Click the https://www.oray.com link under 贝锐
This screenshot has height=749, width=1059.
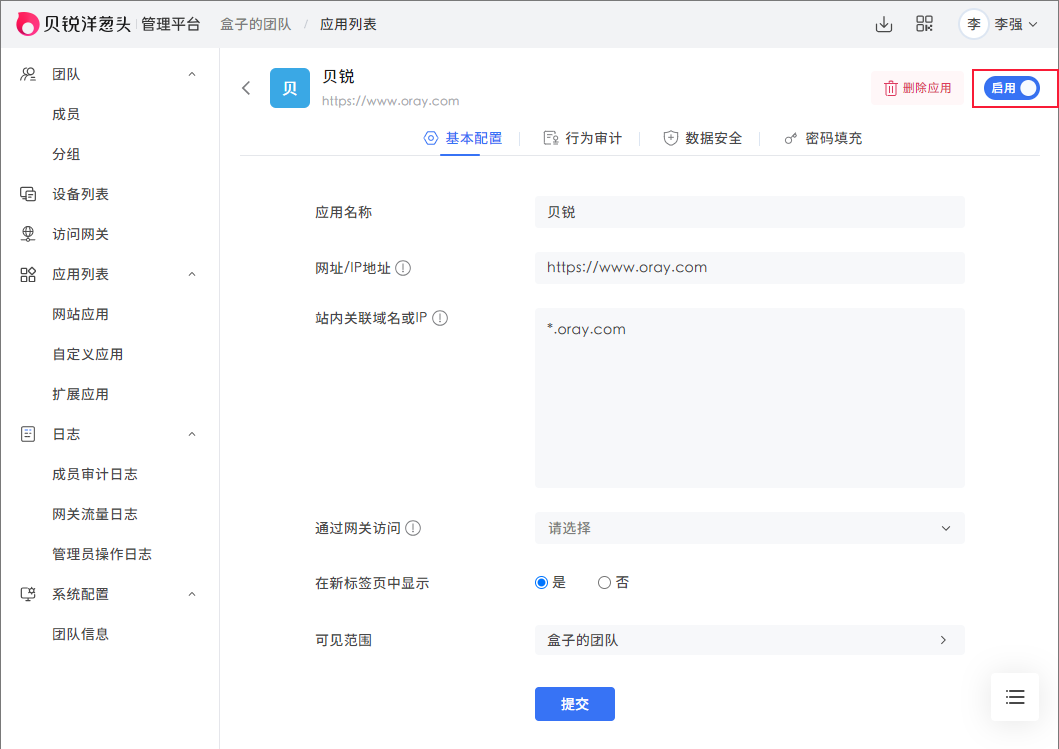tap(390, 101)
